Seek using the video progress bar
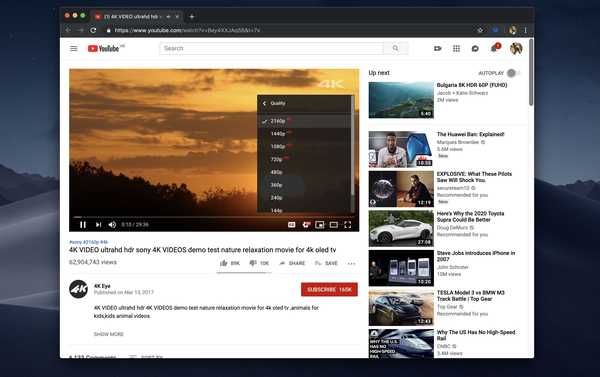This screenshot has height=377, width=600. [214, 217]
